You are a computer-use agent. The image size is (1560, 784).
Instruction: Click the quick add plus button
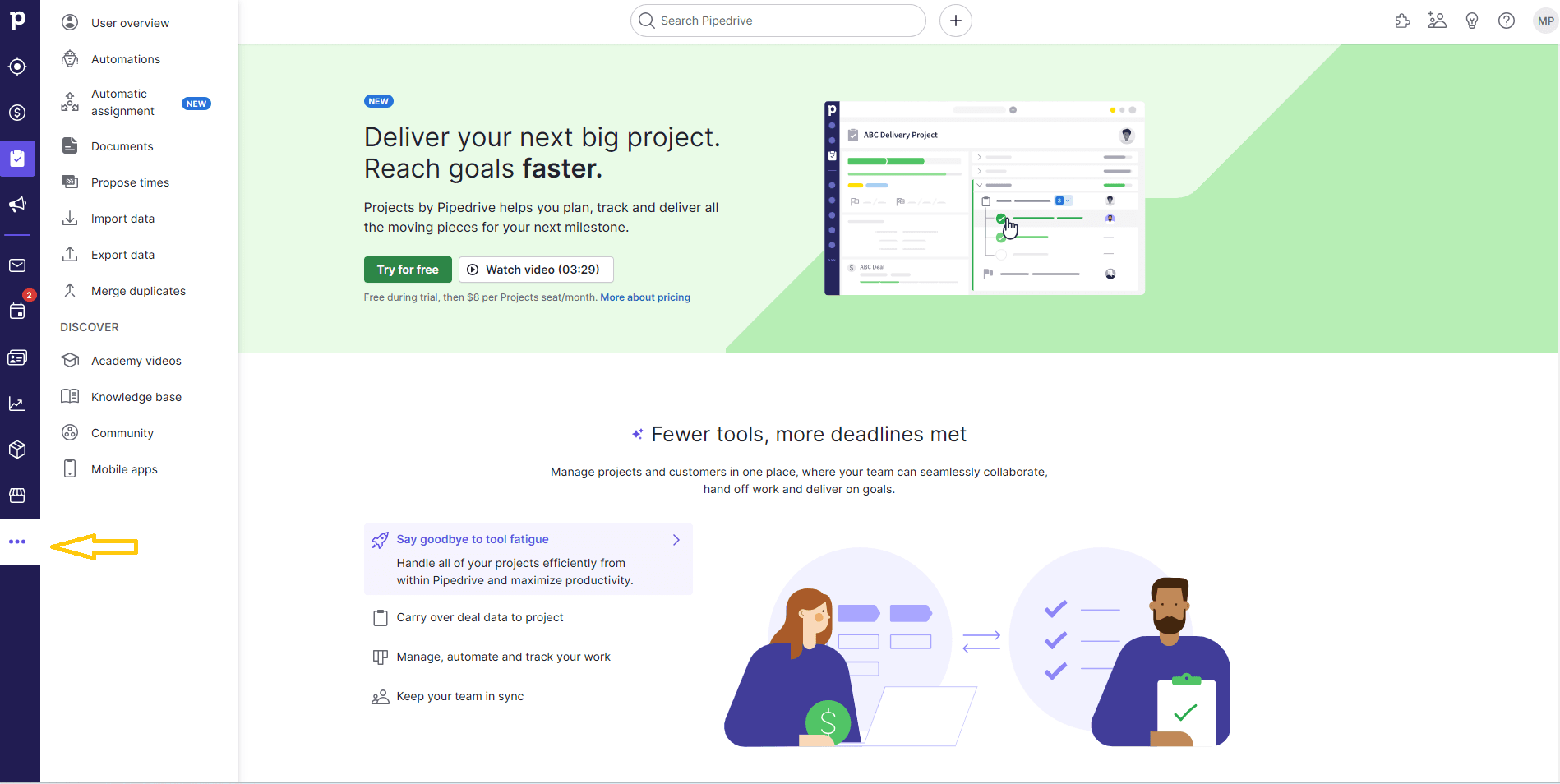(956, 21)
